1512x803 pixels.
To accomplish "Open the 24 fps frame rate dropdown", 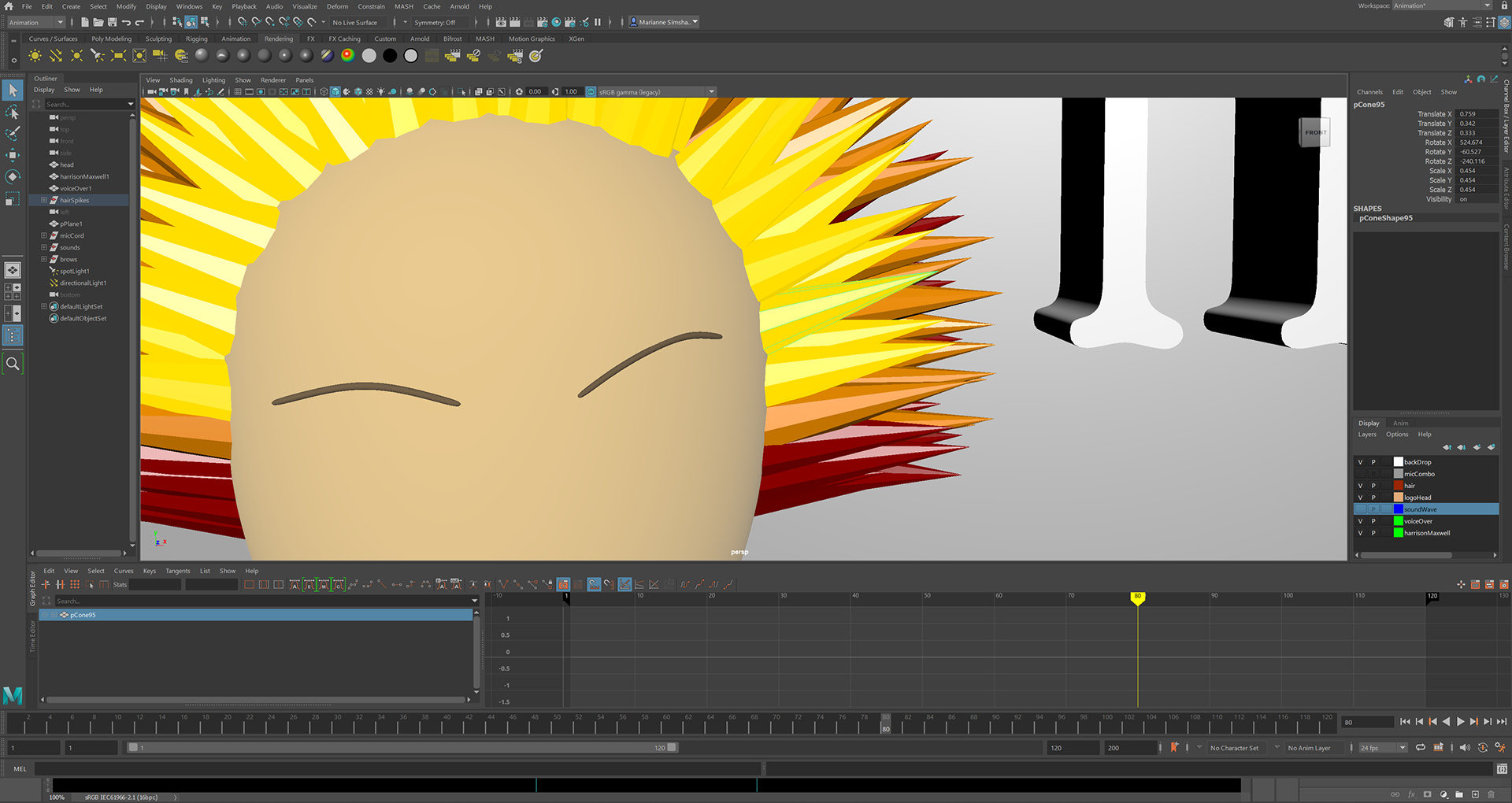I will (1402, 748).
